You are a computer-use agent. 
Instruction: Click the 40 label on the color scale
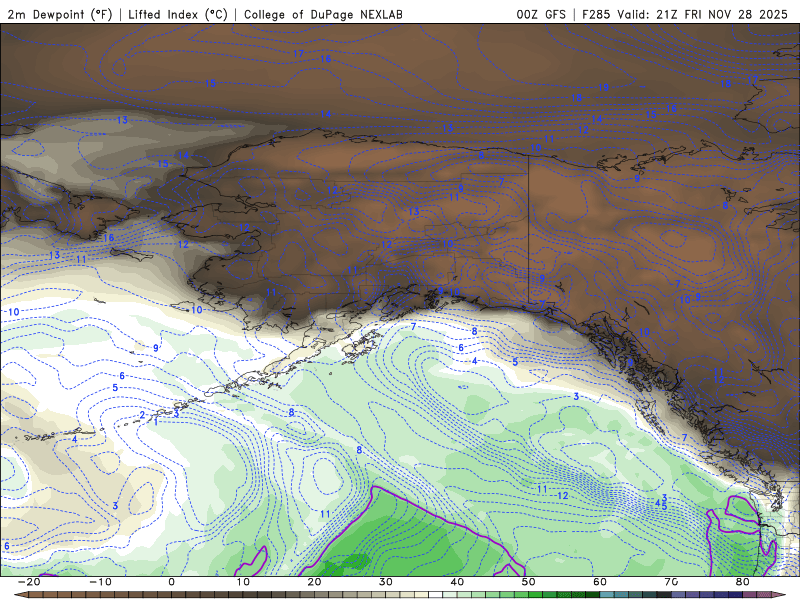(457, 582)
